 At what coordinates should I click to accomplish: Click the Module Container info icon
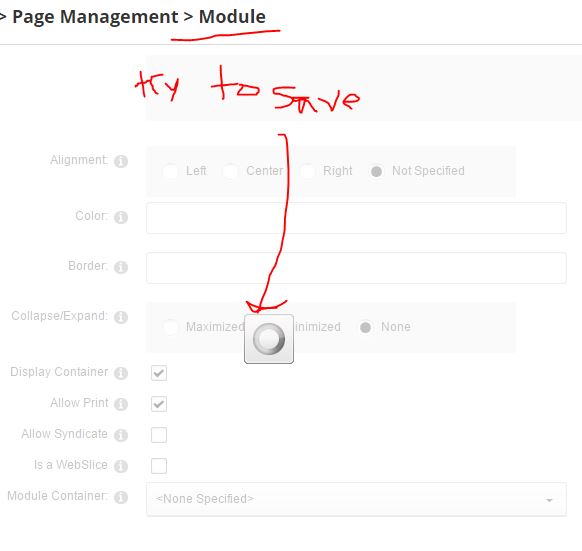point(121,497)
